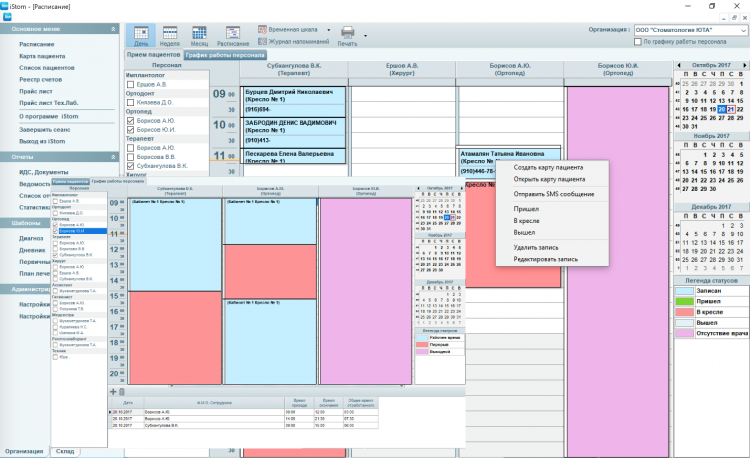The height and width of the screenshot is (458, 750).
Task: Check the Ершов А.В. implantologist checkbox
Action: pos(130,85)
